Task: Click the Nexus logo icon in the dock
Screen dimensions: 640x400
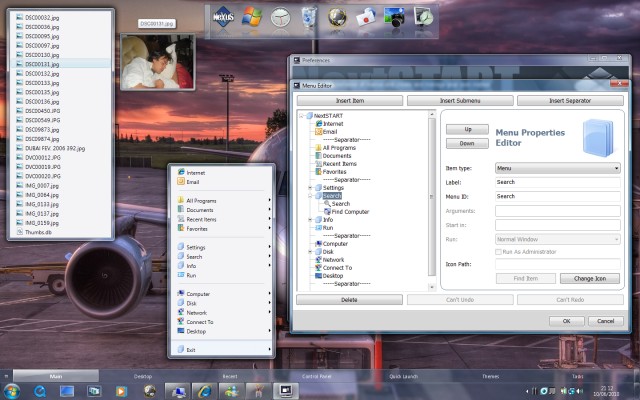Action: (x=226, y=17)
